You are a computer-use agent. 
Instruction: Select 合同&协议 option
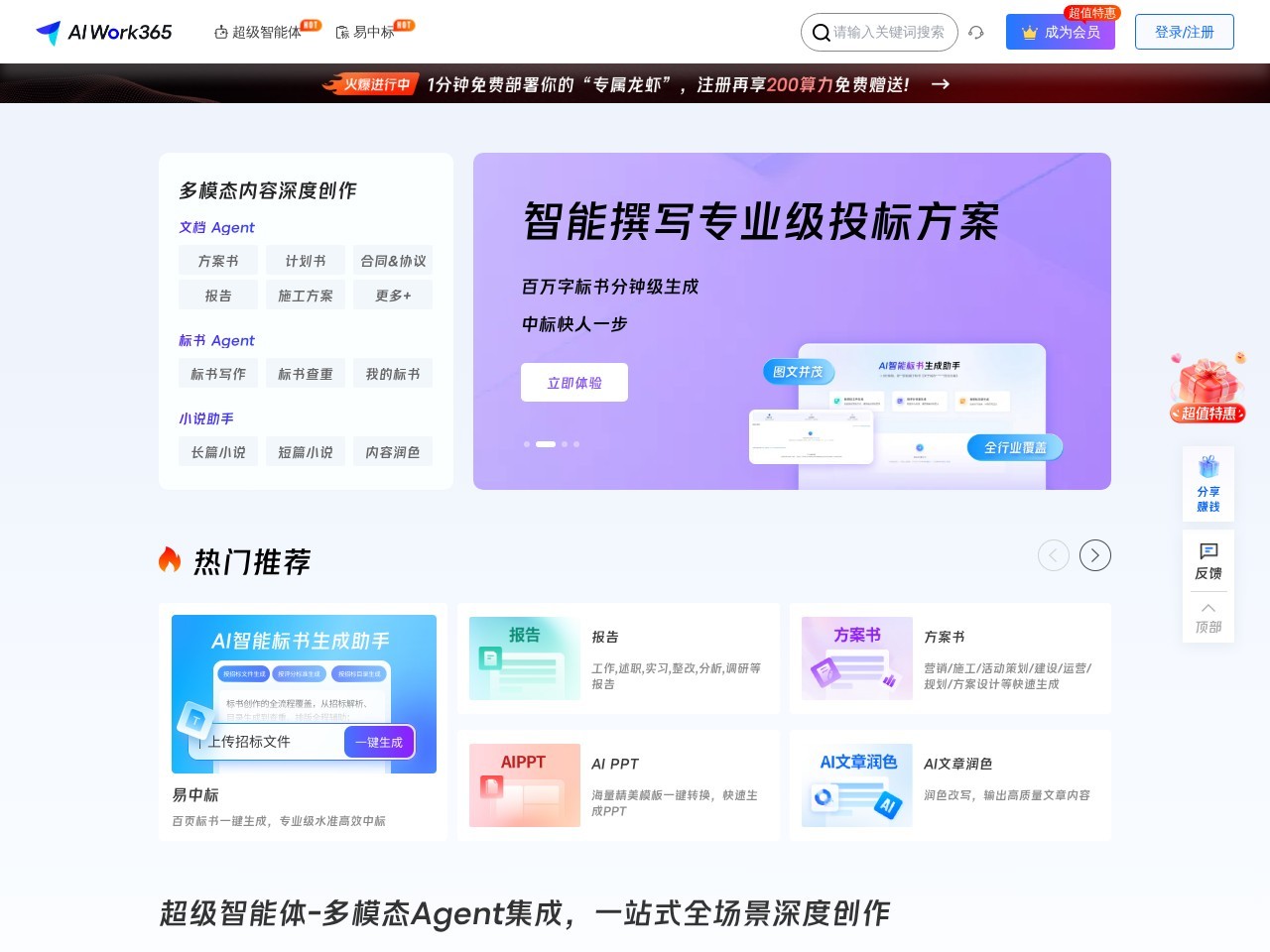pyautogui.click(x=393, y=261)
